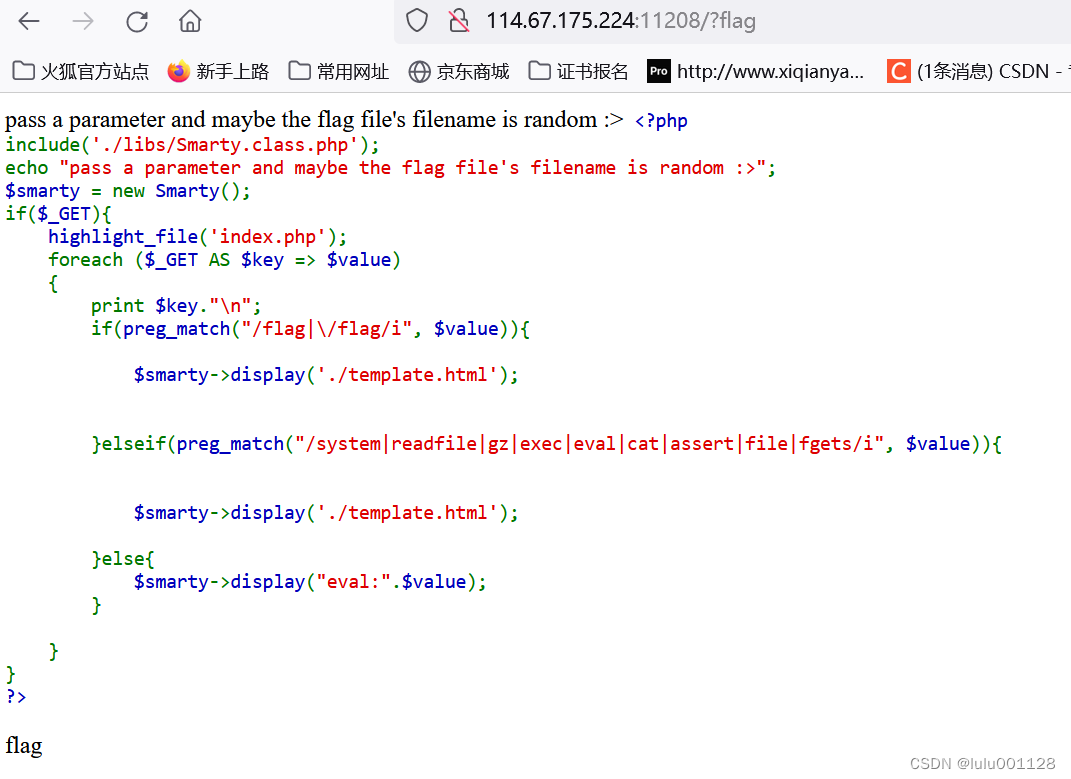Click the globe icon beside 京东商城
The width and height of the screenshot is (1071, 779).
(420, 71)
